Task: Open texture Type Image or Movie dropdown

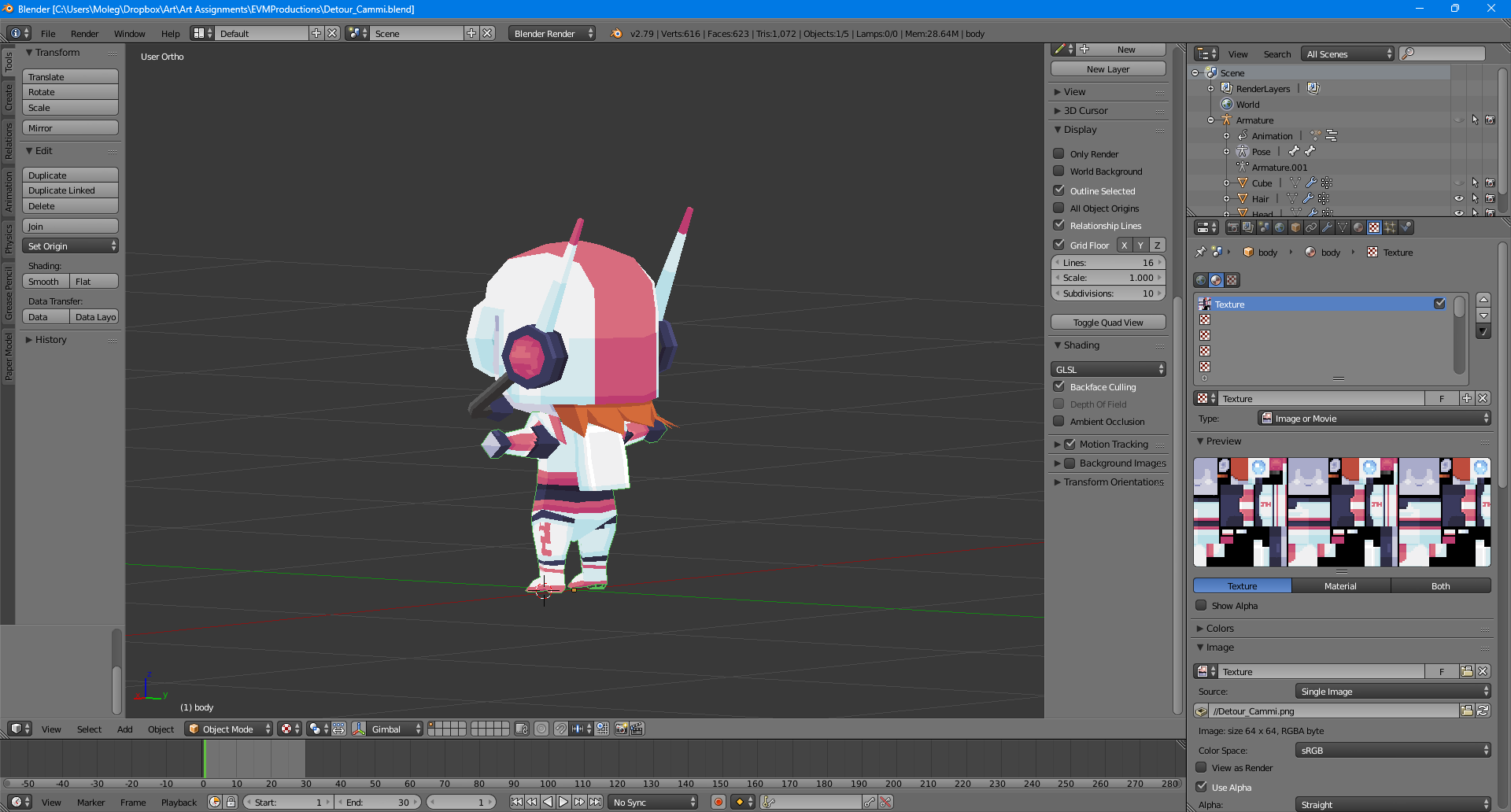Action: 1374,419
